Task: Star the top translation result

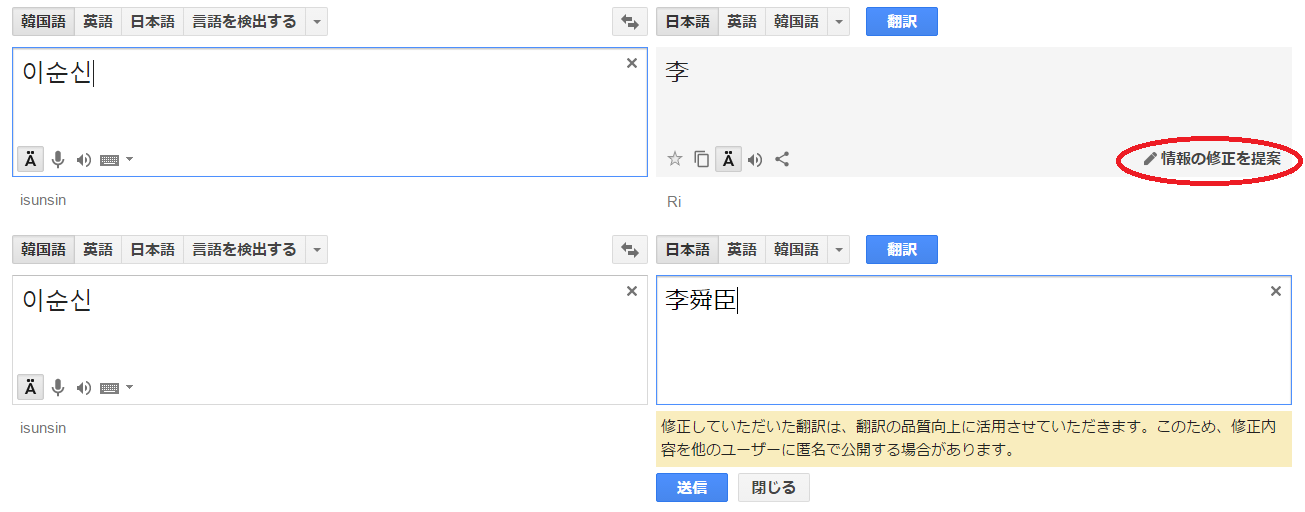Action: [x=675, y=159]
